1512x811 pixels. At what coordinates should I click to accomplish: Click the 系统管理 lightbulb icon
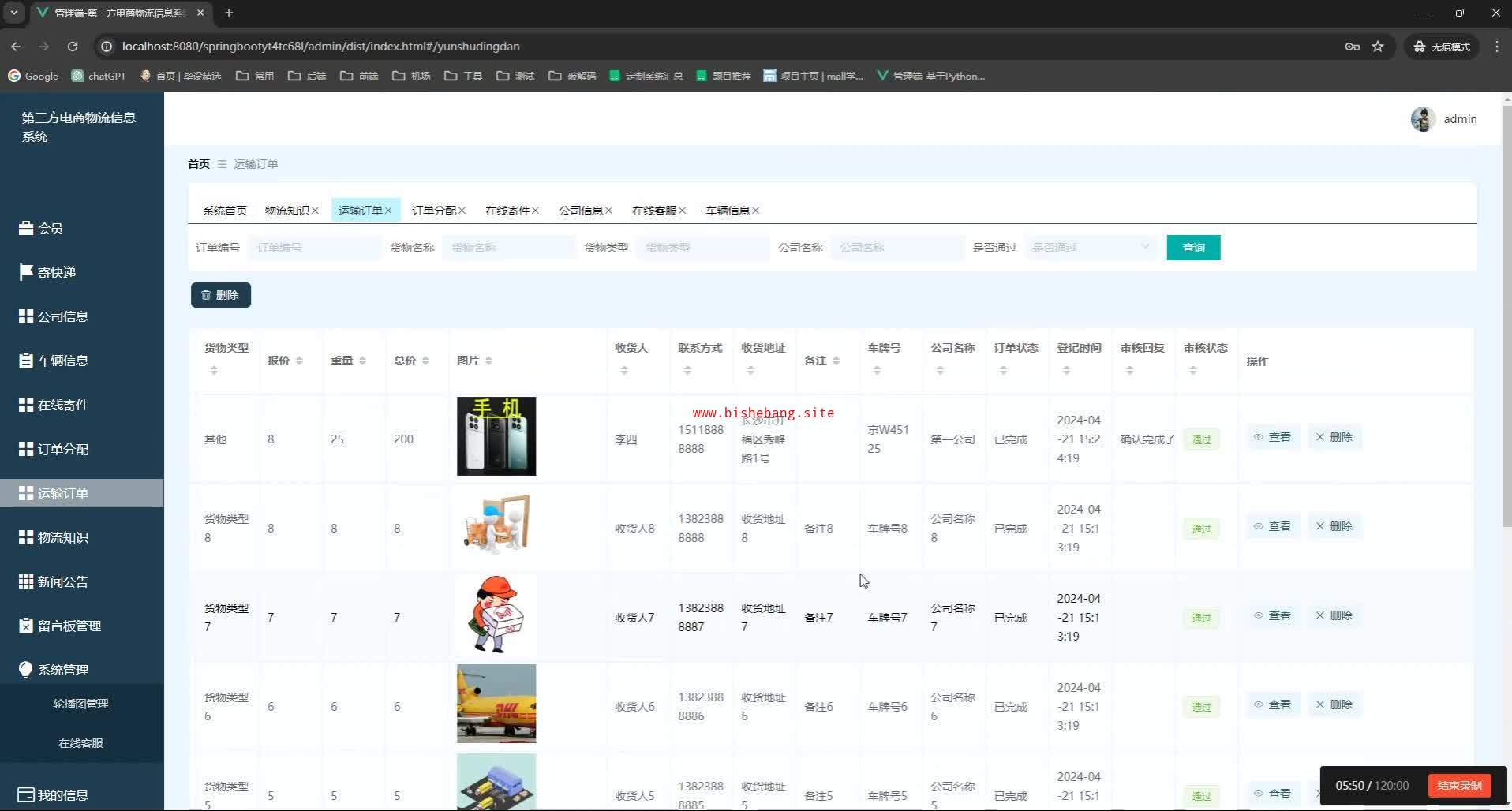pos(26,670)
